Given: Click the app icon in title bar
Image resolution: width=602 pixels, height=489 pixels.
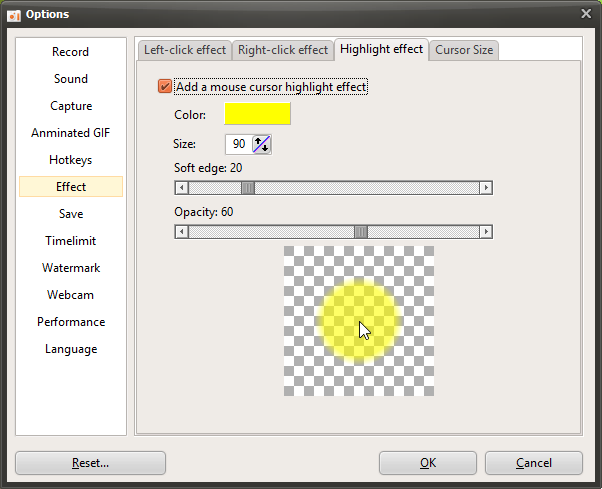Looking at the screenshot, I should coord(14,13).
